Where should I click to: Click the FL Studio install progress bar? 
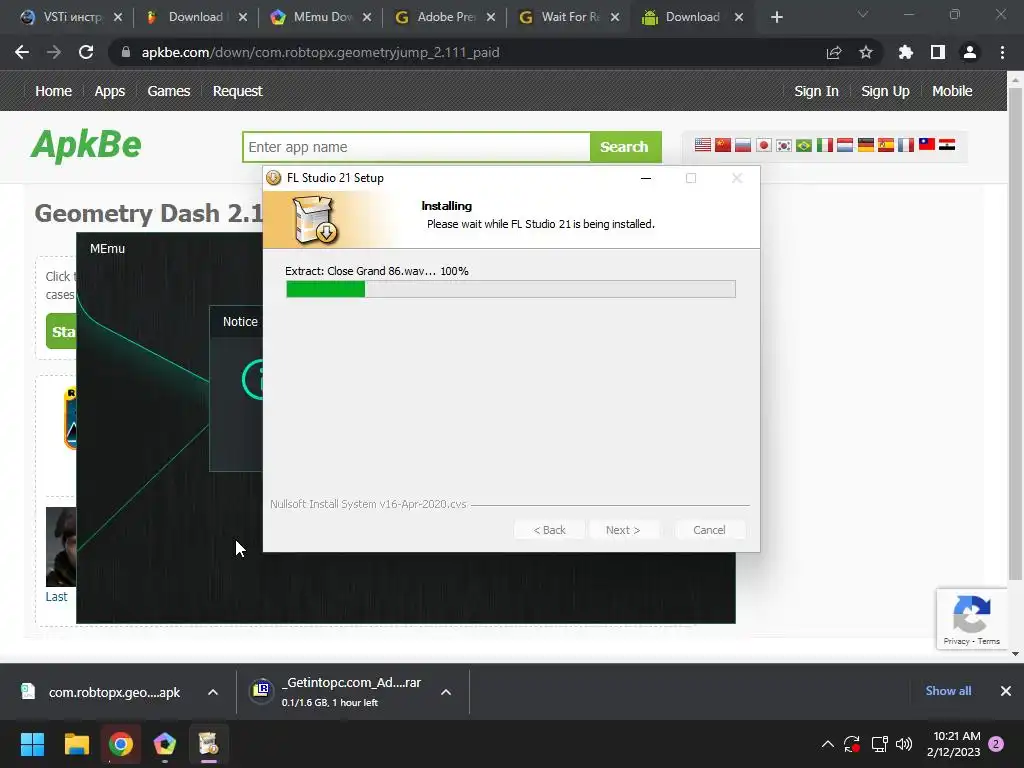point(511,289)
